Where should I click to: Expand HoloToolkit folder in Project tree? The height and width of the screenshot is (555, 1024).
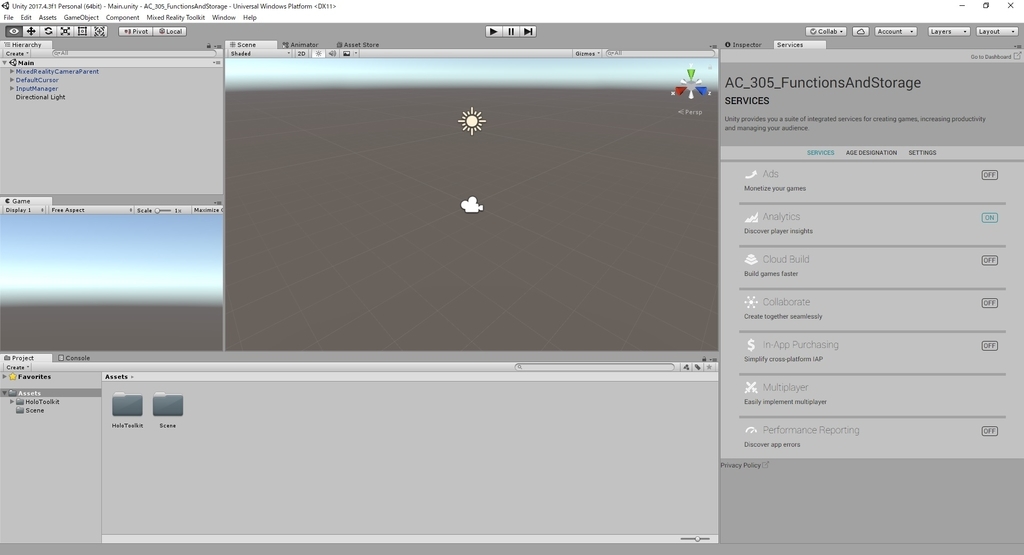[x=12, y=402]
